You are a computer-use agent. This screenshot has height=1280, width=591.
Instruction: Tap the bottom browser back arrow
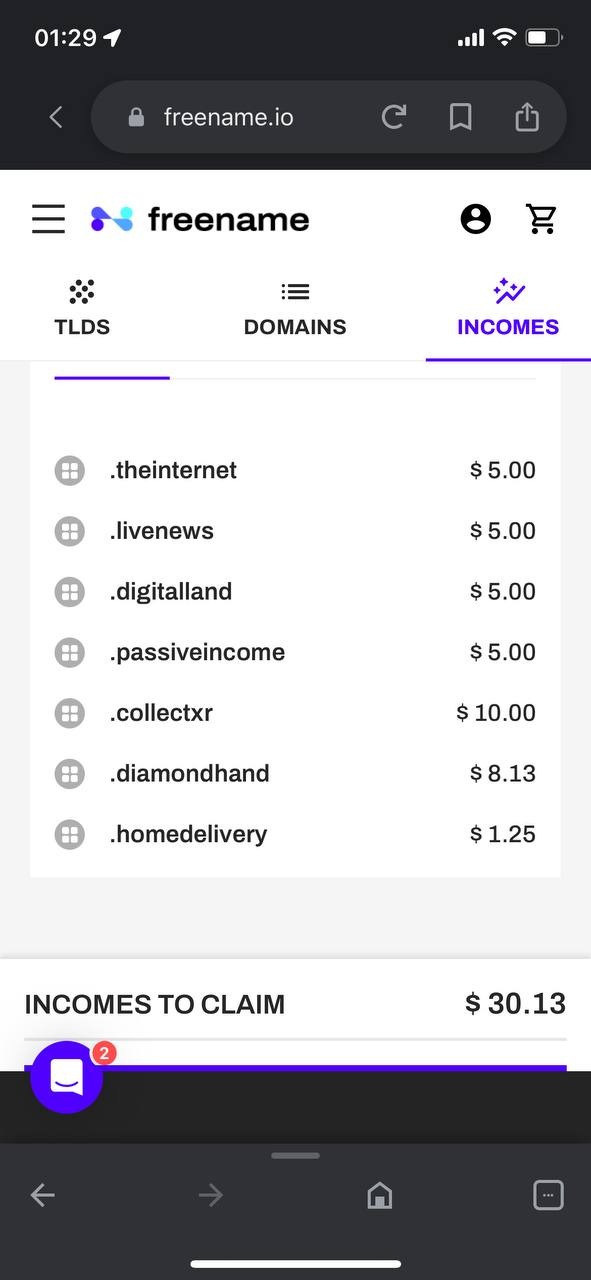coord(42,1195)
